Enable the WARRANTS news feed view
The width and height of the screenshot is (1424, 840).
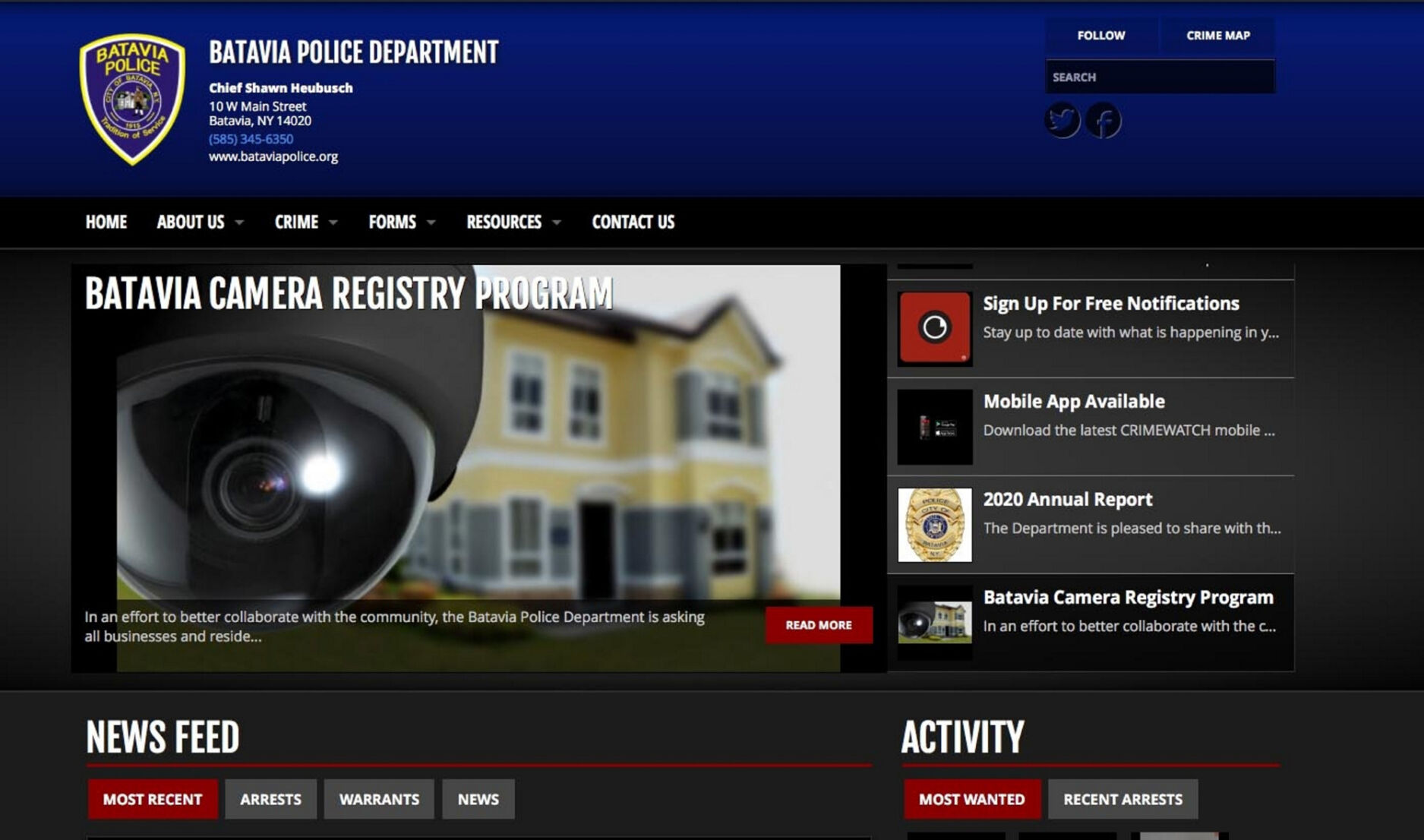click(x=379, y=799)
